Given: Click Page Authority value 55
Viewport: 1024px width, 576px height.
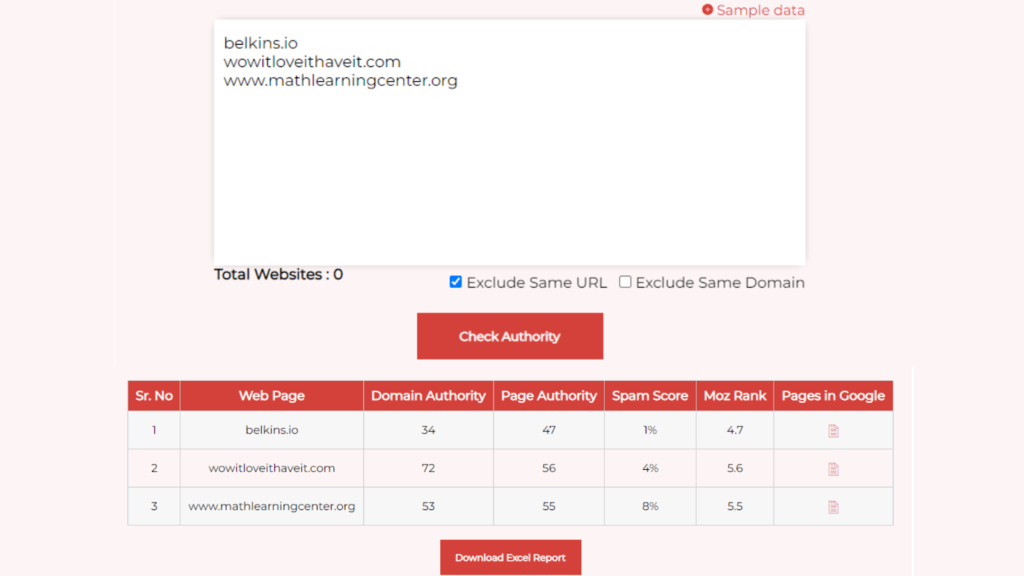Looking at the screenshot, I should tap(549, 506).
